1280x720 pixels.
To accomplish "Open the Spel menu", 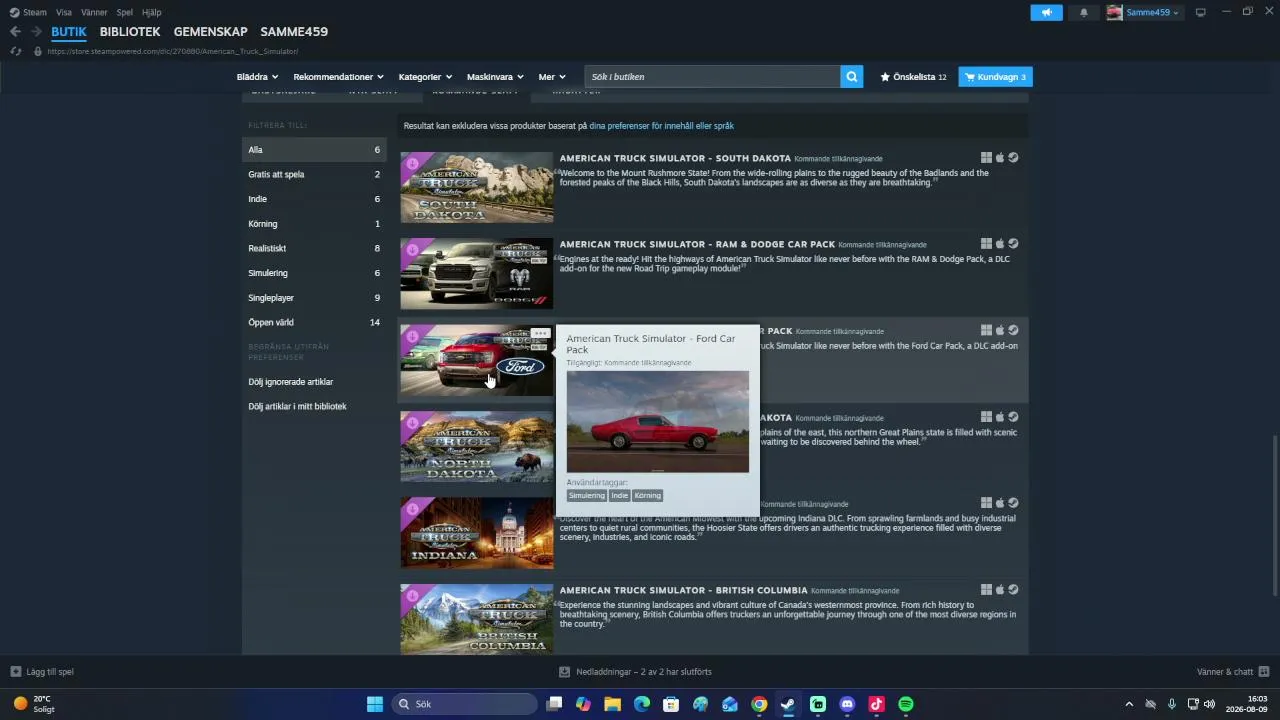I will [x=125, y=12].
